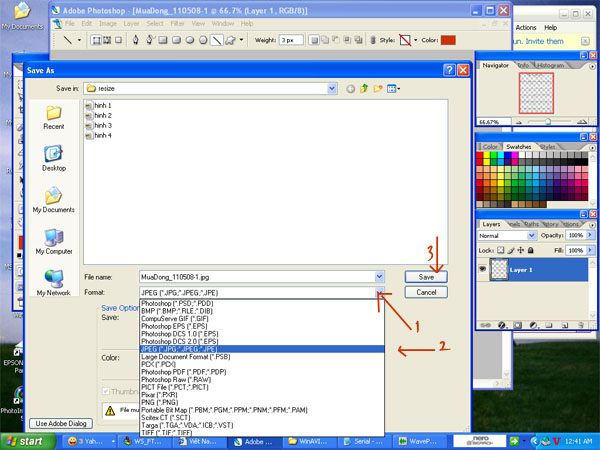Viewport: 600px width, 450px height.
Task: Open the Recent places shortcut
Action: pyautogui.click(x=54, y=118)
